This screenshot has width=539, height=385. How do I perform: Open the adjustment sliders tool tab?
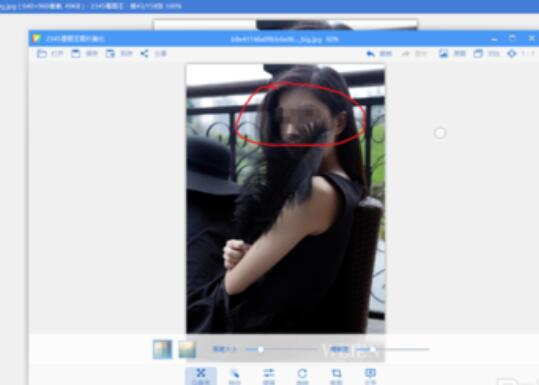coord(269,376)
